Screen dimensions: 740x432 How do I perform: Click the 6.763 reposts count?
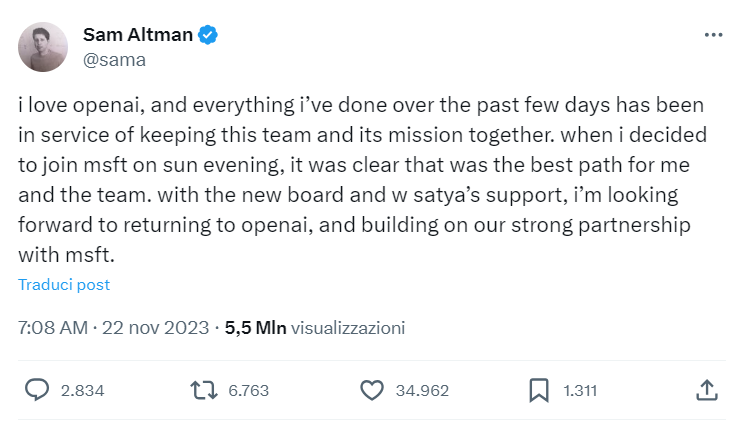click(248, 391)
